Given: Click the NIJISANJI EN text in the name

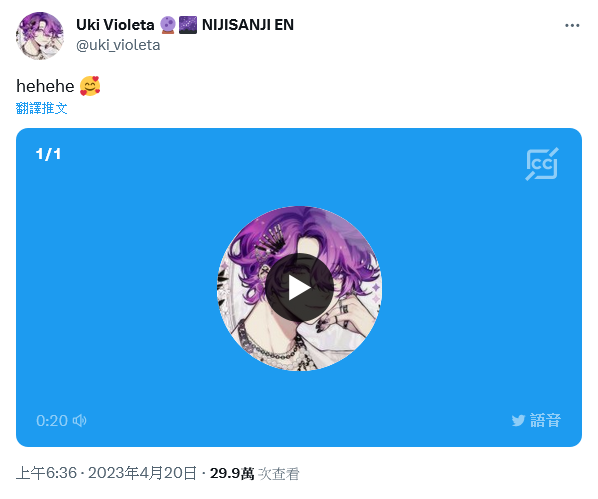Looking at the screenshot, I should [x=248, y=25].
